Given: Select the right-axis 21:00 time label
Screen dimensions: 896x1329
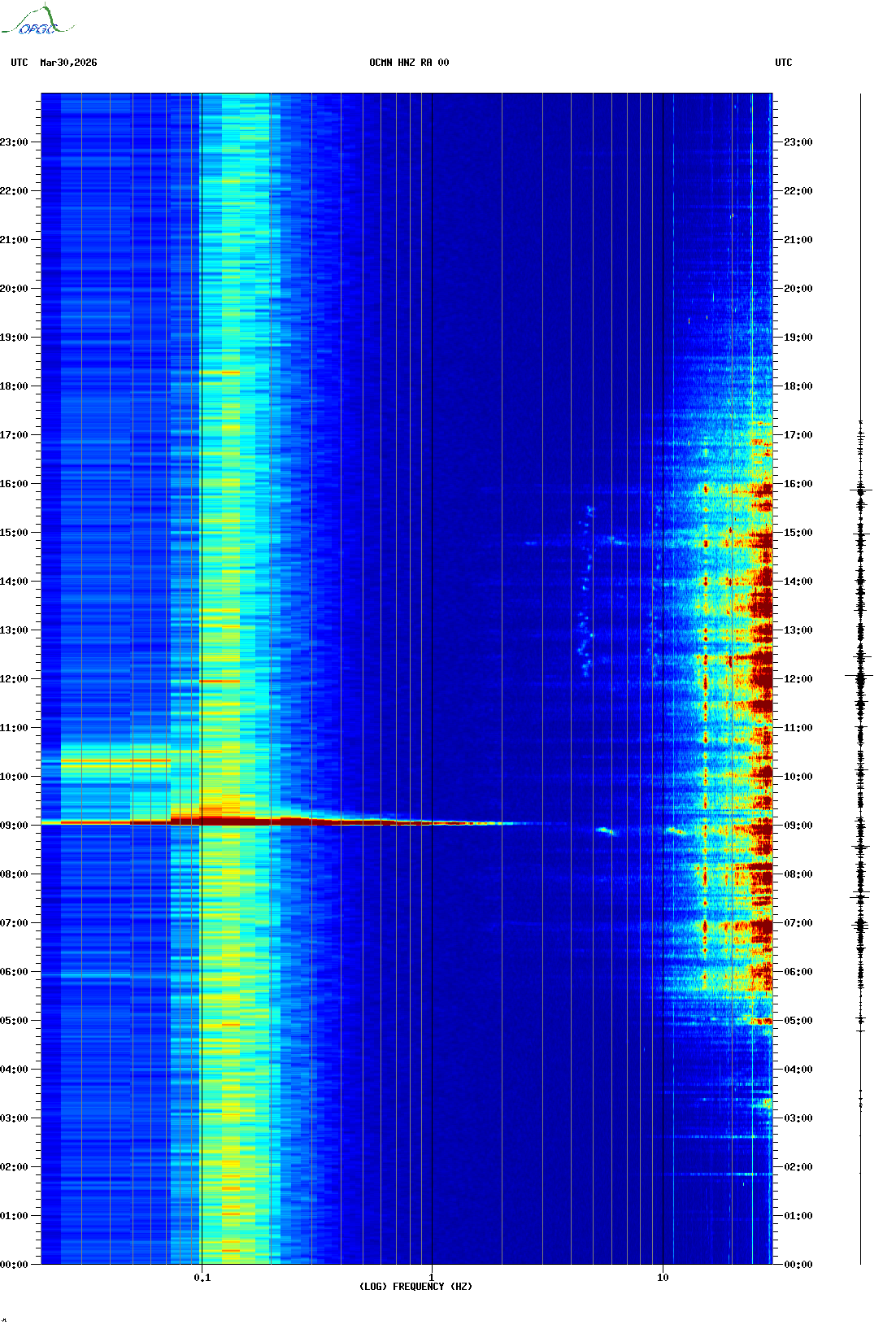Looking at the screenshot, I should (798, 240).
